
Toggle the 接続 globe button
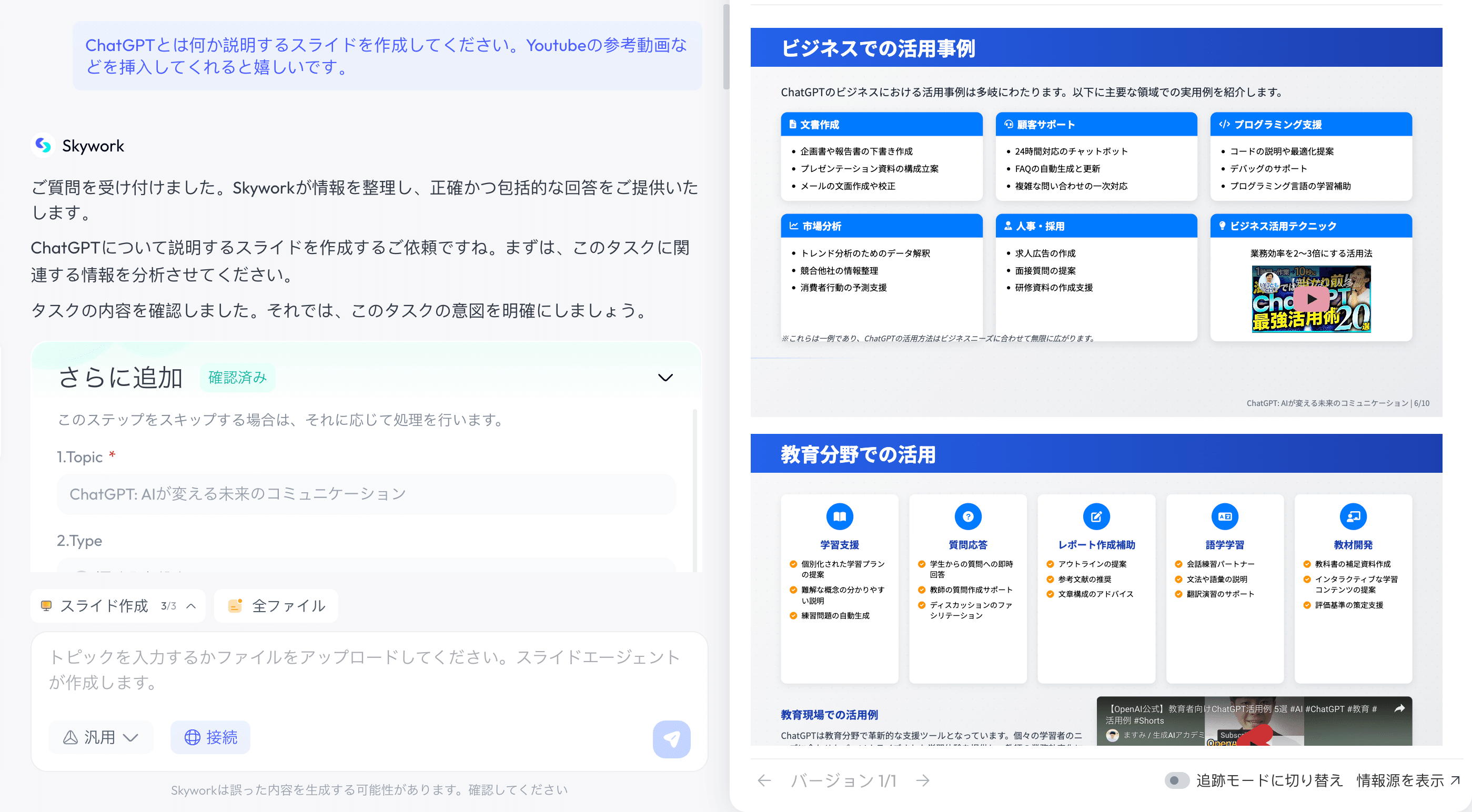click(x=210, y=737)
